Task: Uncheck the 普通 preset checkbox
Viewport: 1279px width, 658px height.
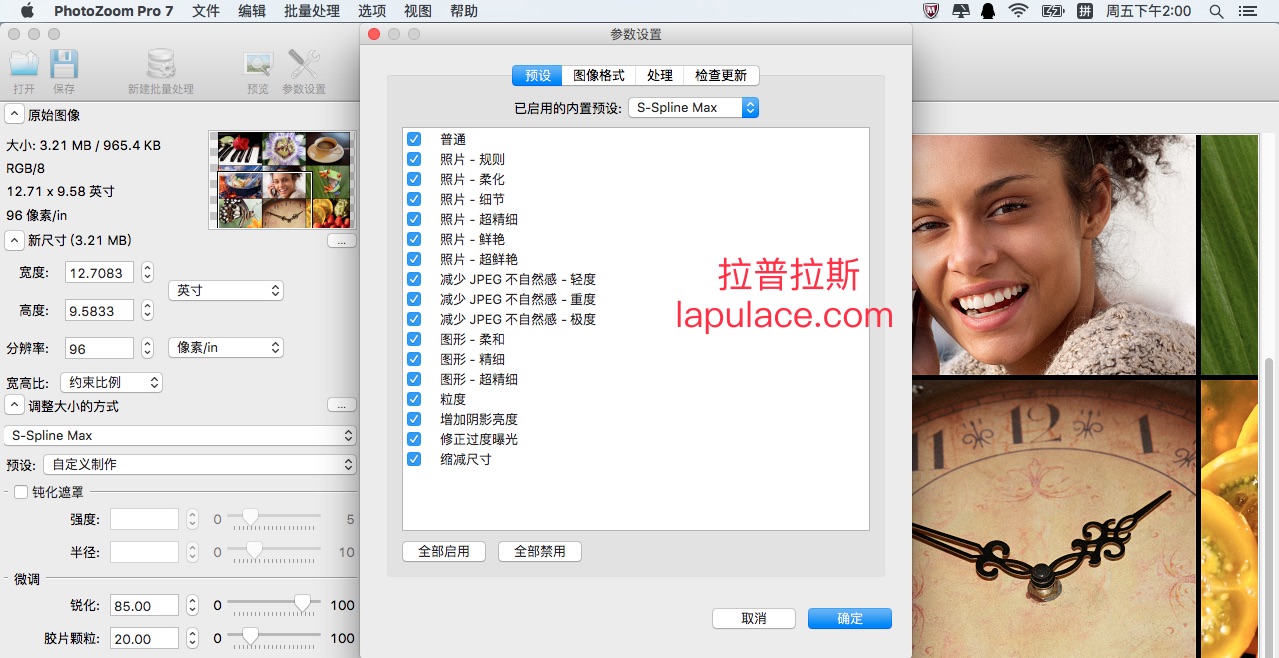Action: tap(414, 139)
